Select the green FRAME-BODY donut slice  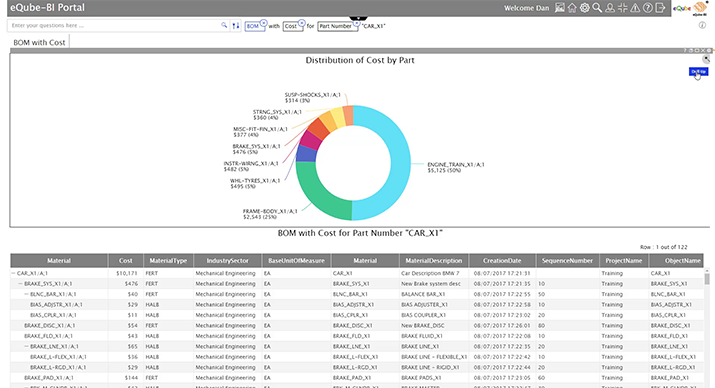[x=319, y=196]
